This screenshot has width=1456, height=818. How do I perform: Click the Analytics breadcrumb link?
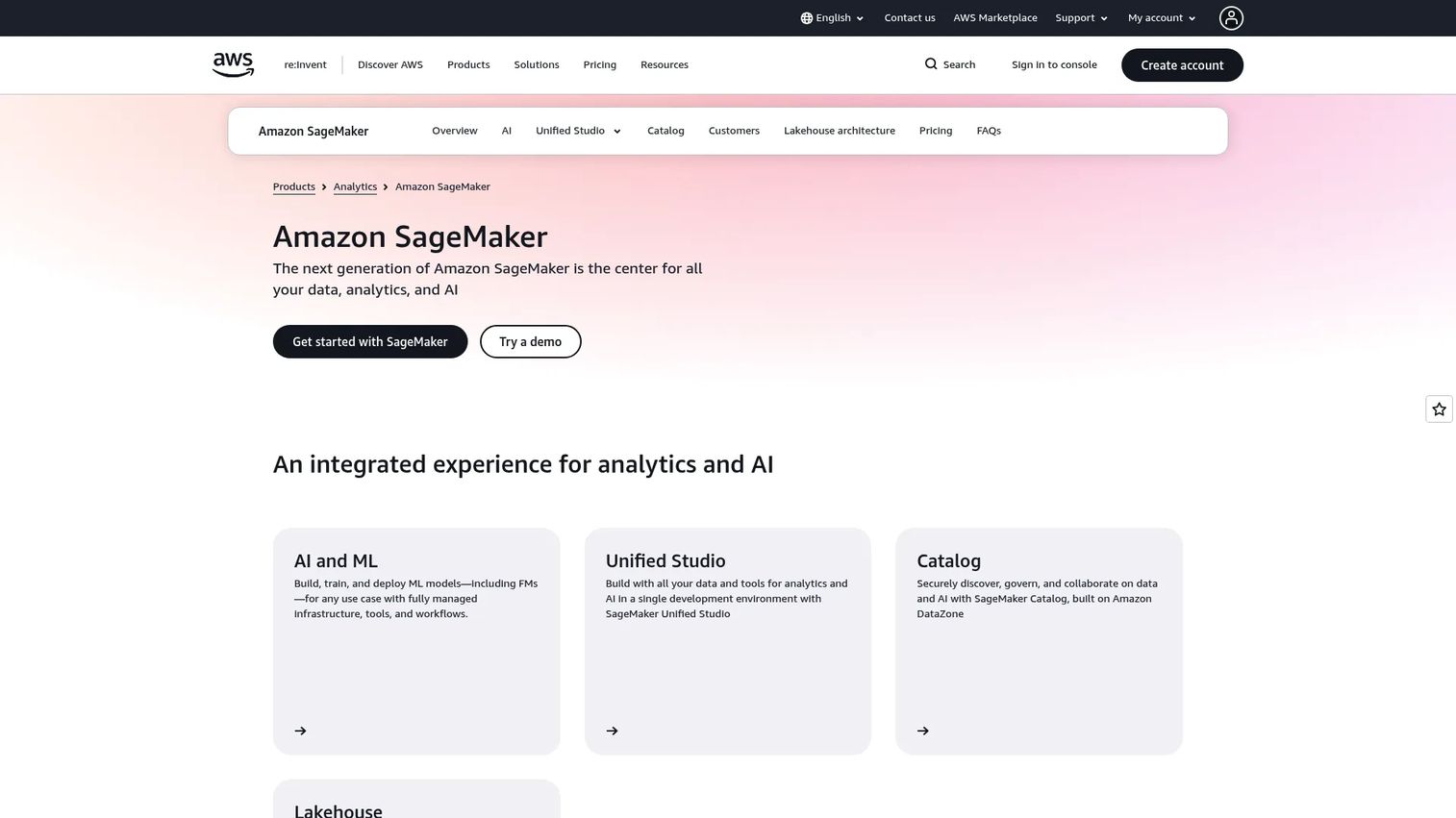[355, 186]
